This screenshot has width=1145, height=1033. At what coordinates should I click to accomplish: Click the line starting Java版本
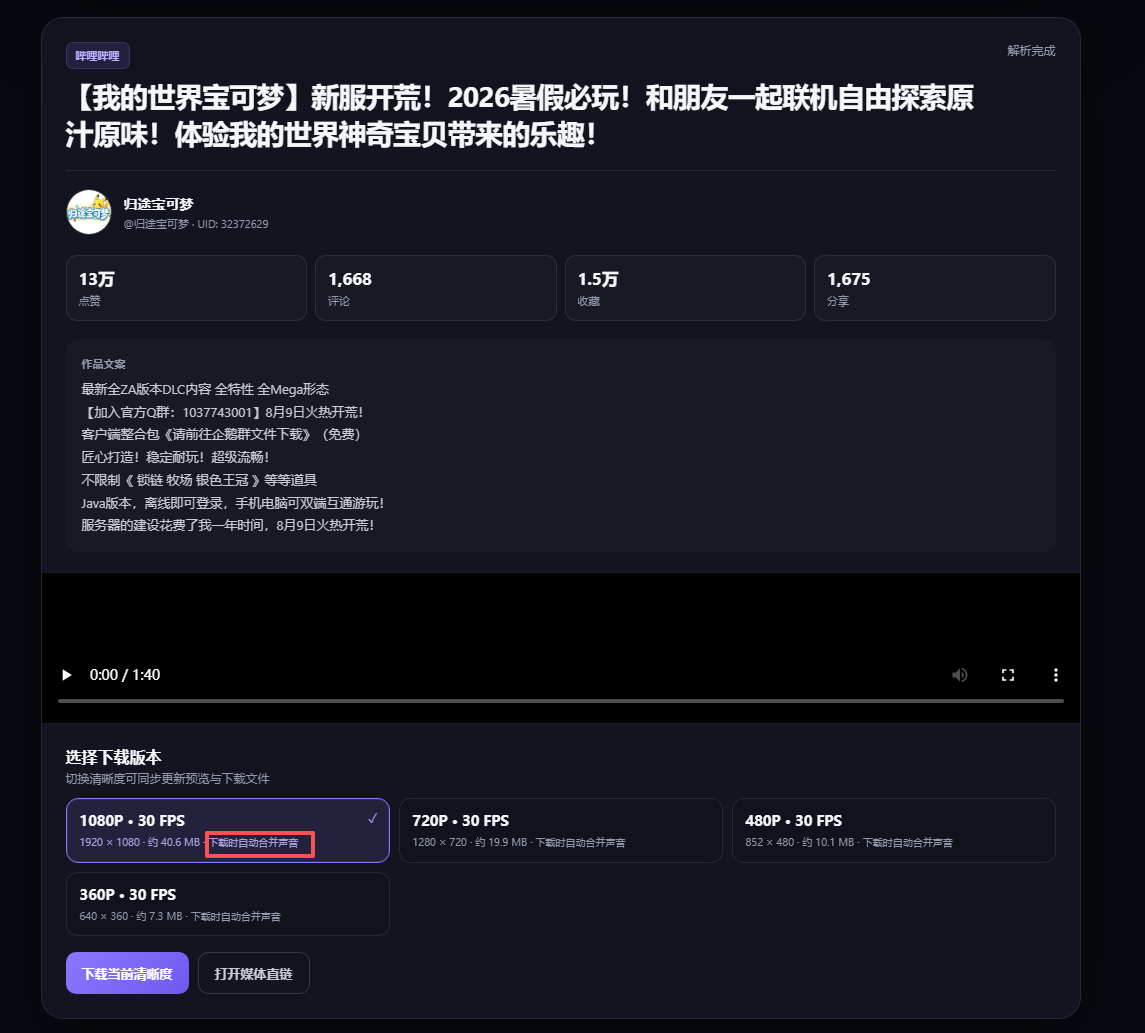tap(233, 502)
